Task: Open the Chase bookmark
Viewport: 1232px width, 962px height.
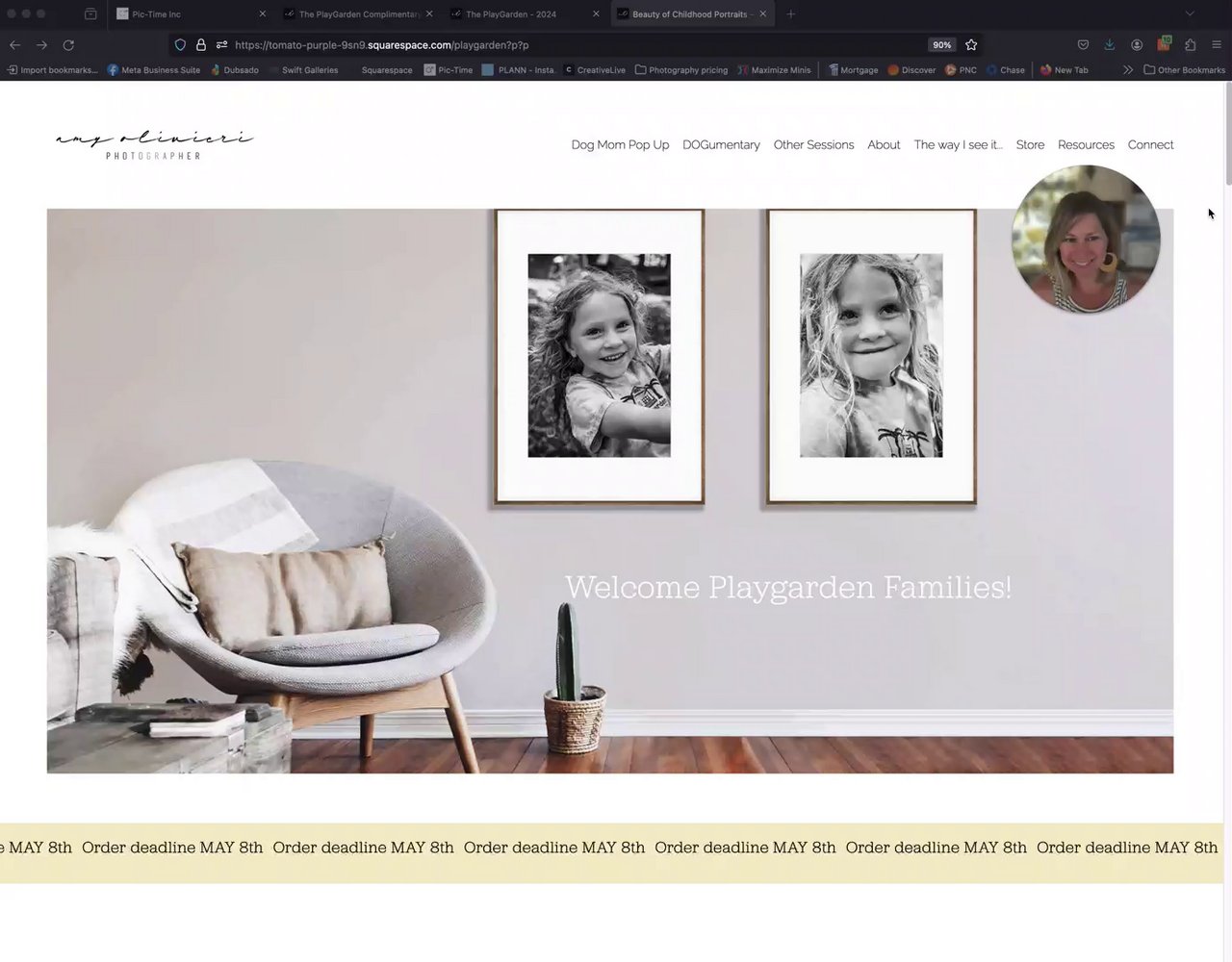Action: 1005,70
